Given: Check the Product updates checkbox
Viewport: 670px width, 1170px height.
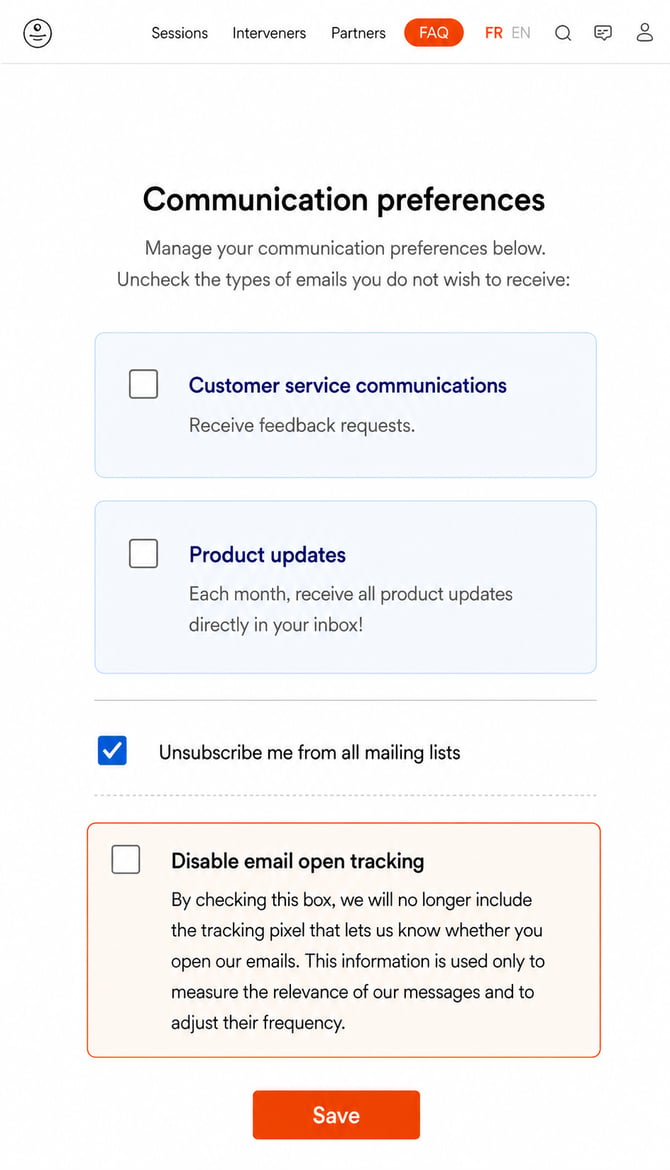Looking at the screenshot, I should point(143,554).
